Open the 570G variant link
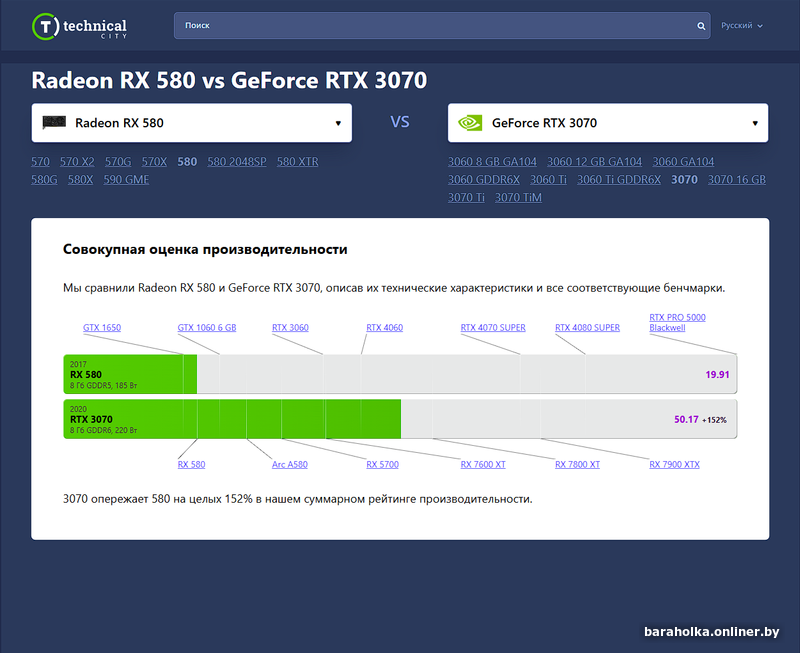 pyautogui.click(x=118, y=162)
